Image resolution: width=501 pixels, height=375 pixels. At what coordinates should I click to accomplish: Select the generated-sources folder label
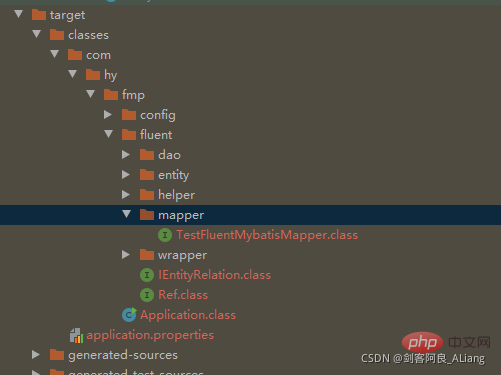pos(123,355)
